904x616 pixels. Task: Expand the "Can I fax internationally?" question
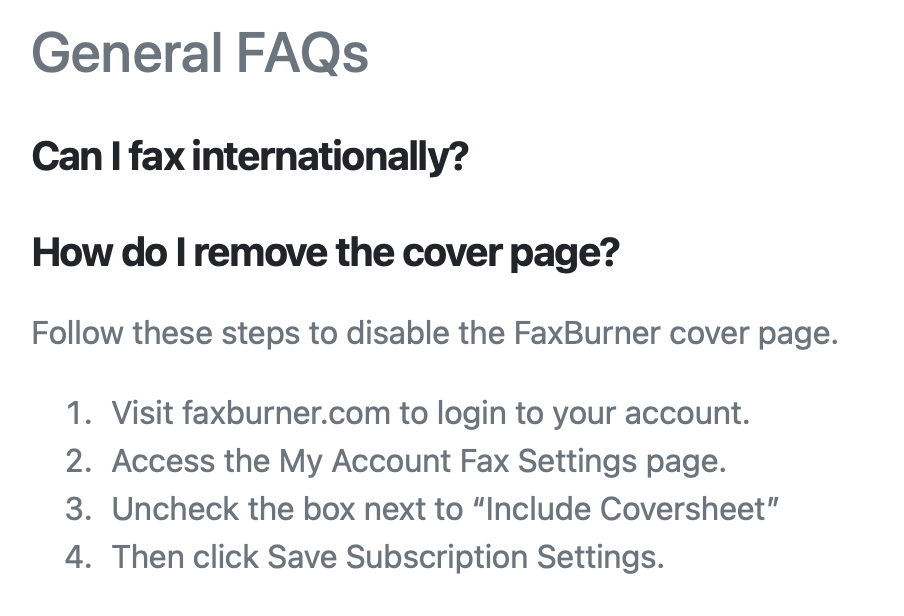250,157
